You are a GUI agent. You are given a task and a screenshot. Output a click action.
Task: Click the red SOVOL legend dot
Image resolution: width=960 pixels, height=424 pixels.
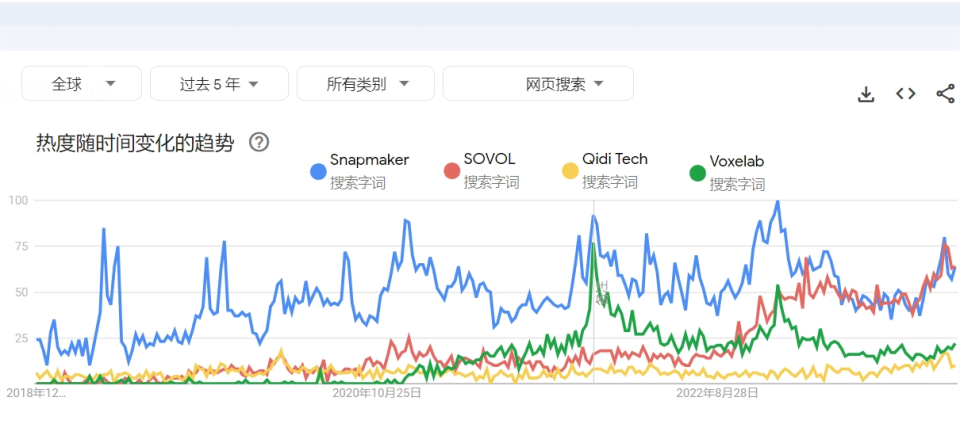(x=451, y=171)
